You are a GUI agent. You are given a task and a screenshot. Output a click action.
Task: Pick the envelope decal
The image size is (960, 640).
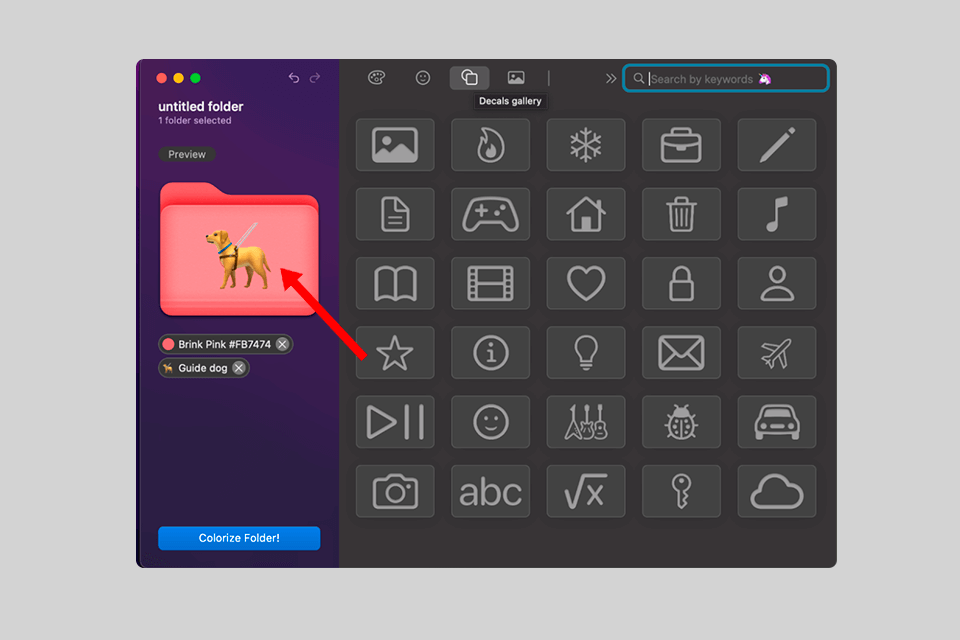681,352
